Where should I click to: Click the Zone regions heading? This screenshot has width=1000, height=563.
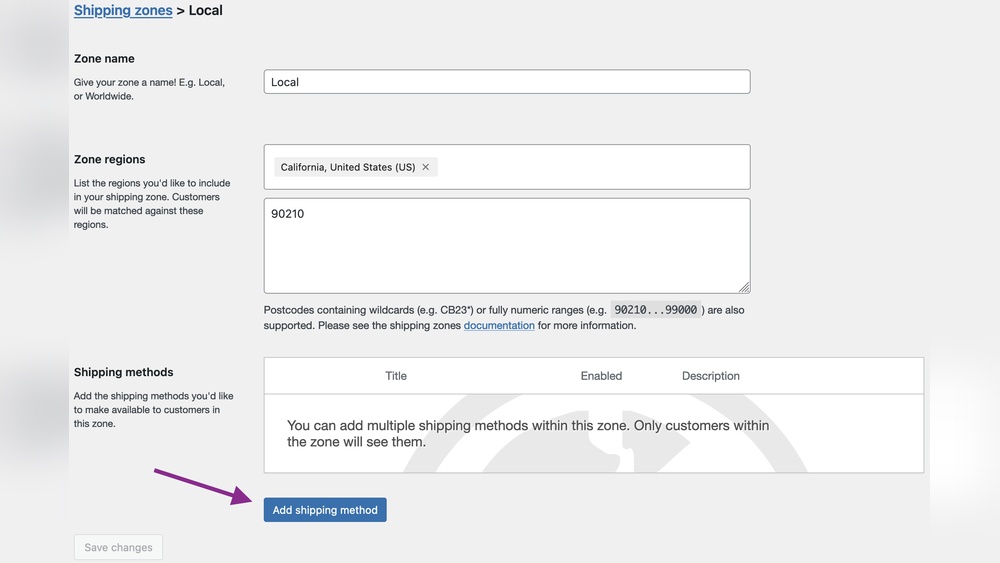pyautogui.click(x=110, y=159)
